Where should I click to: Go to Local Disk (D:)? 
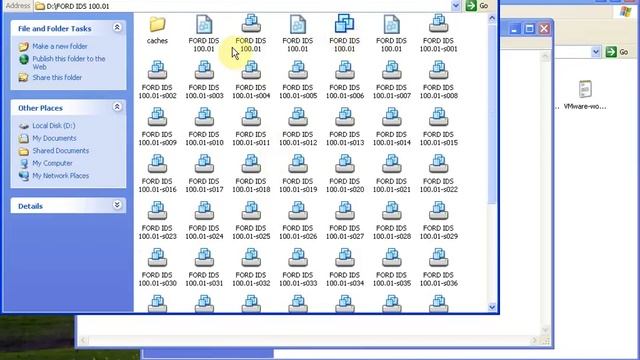[54, 126]
